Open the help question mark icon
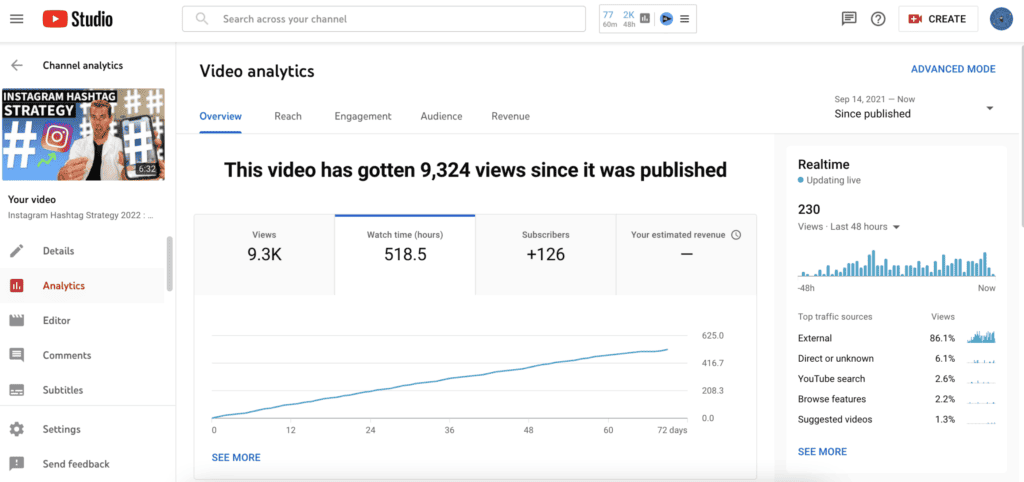1024x482 pixels. [x=878, y=19]
